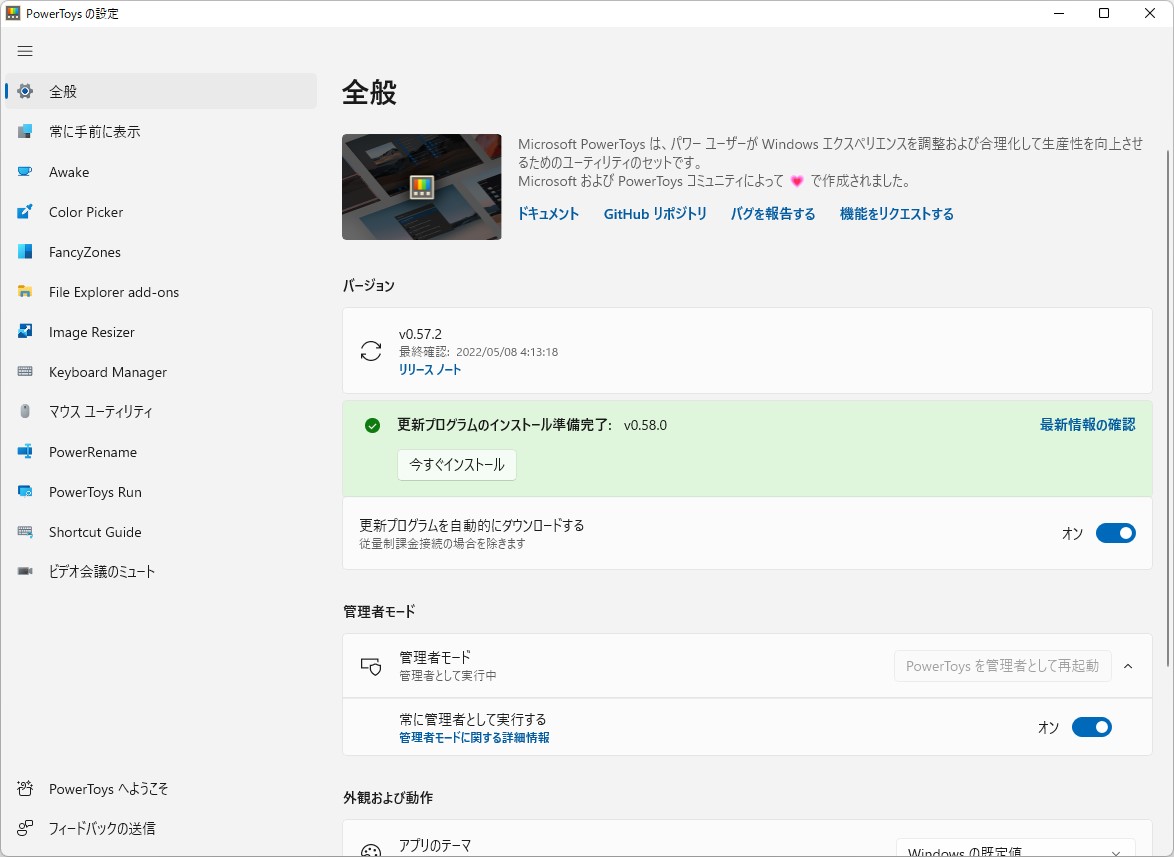The height and width of the screenshot is (857, 1174).
Task: Select Shortcut Guide in the sidebar
Action: point(161,531)
